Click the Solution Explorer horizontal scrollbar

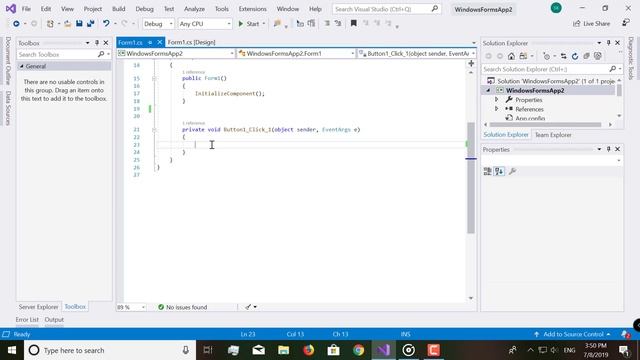pyautogui.click(x=545, y=124)
